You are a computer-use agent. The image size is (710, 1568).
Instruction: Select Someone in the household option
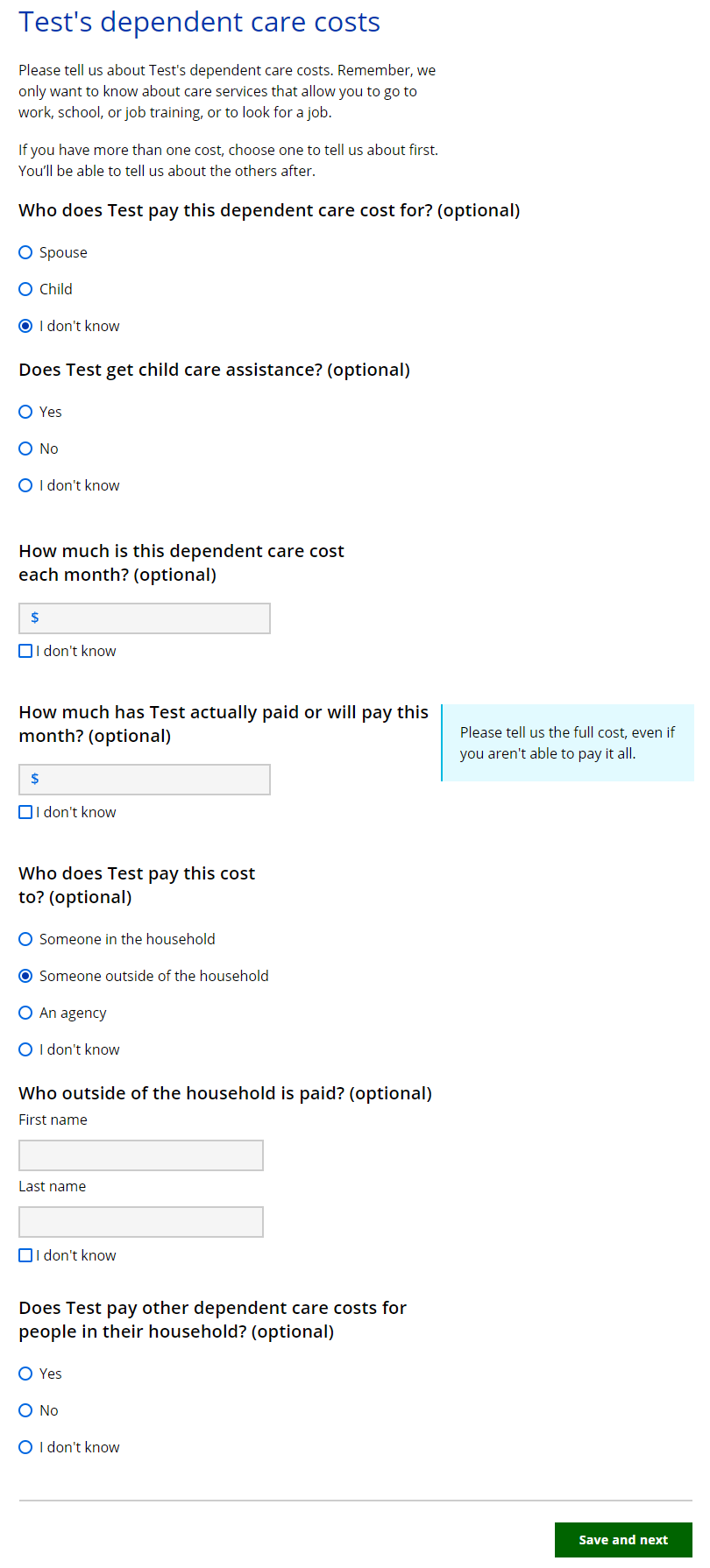pos(26,939)
